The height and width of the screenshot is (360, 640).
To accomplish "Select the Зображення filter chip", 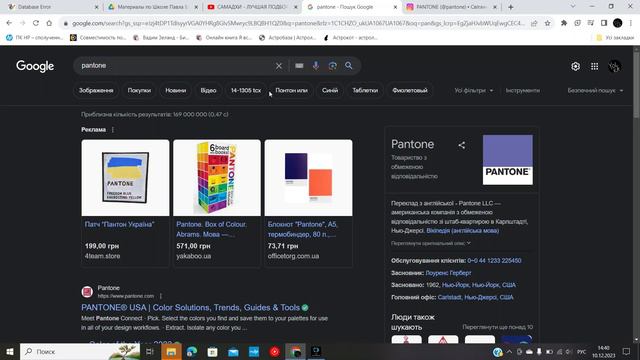I will pyautogui.click(x=96, y=90).
